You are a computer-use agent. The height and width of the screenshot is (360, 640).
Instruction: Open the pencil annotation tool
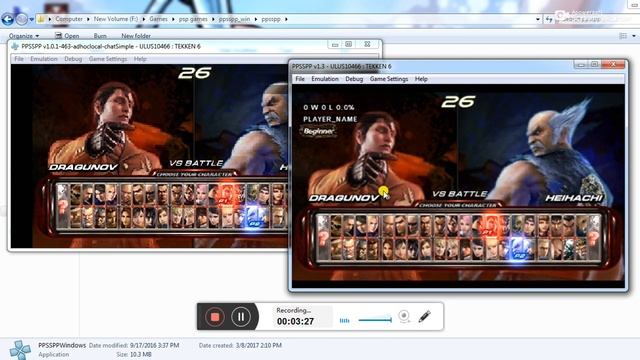424,316
